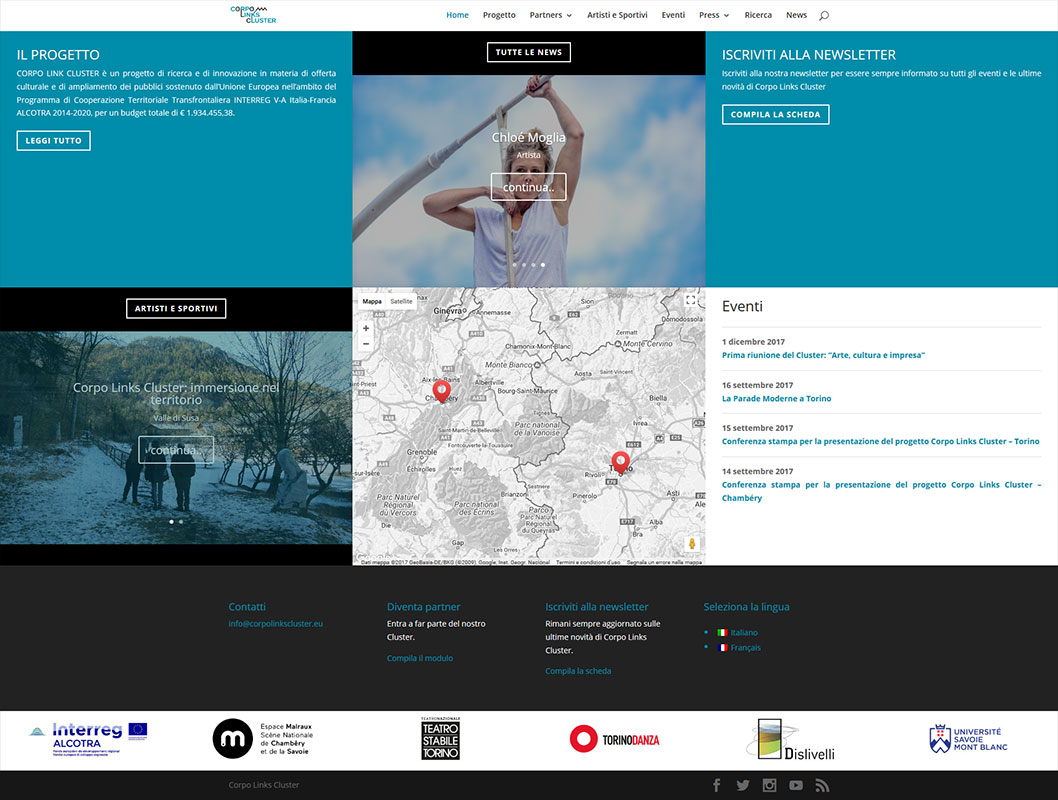Click Corpo Links Cluster immersione nel territorio title
Viewport: 1058px width, 800px height.
point(176,393)
